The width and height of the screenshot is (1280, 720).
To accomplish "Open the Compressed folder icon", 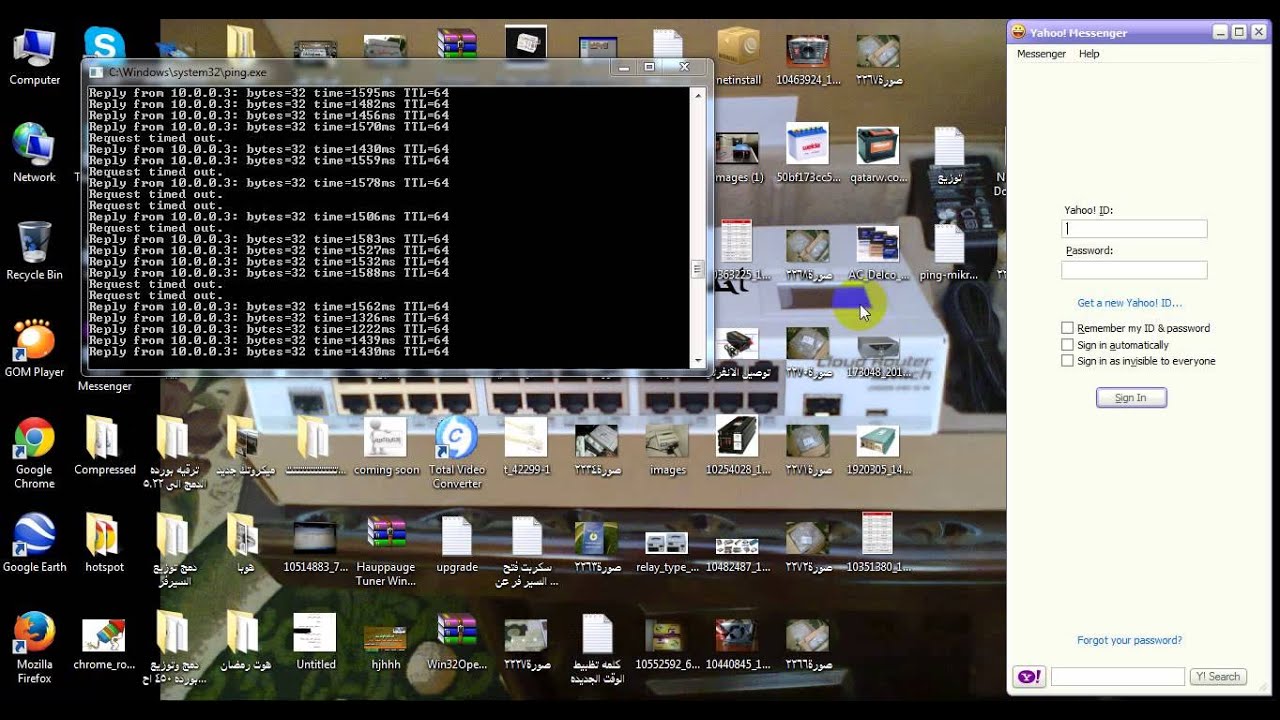I will 105,446.
